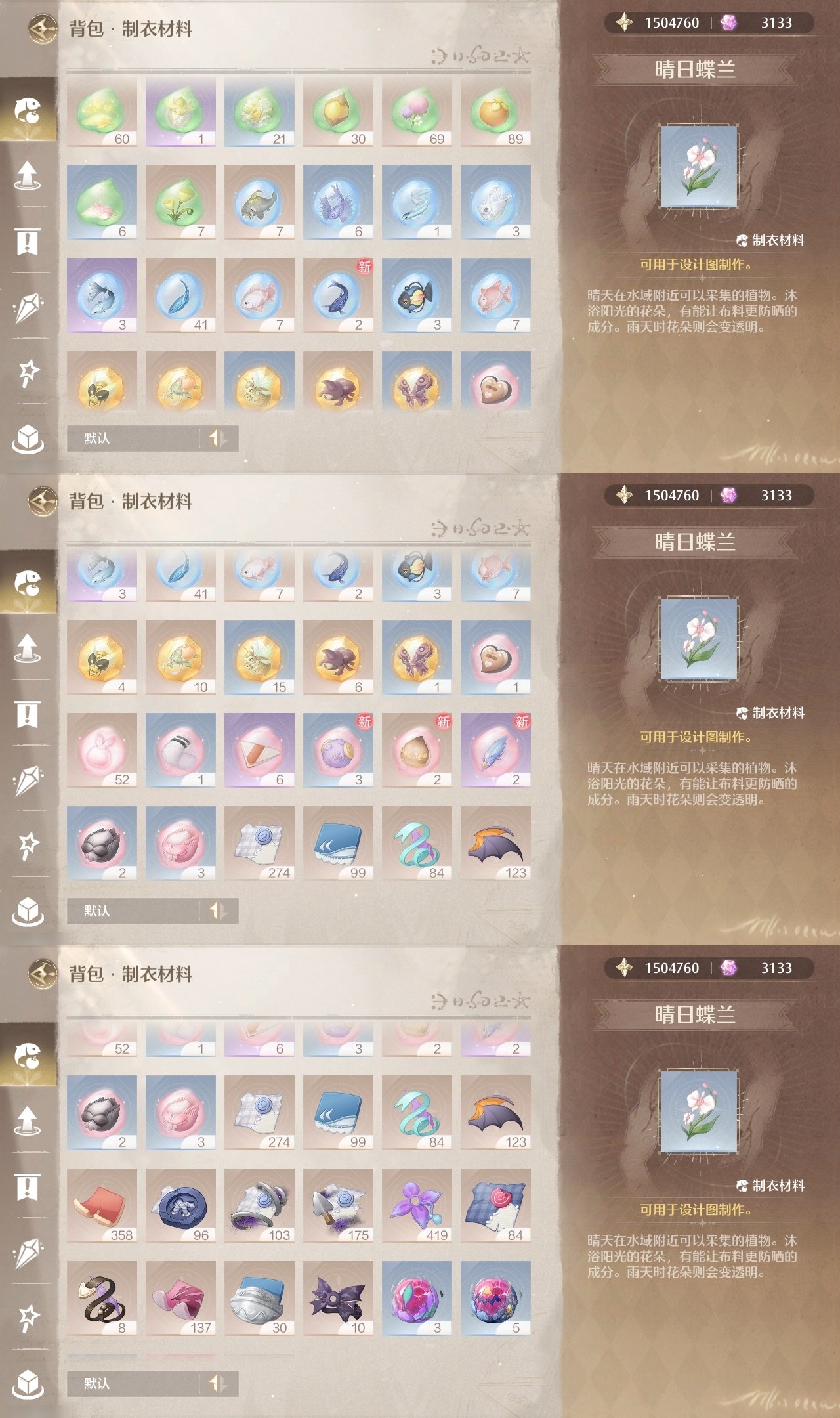This screenshot has height=1418, width=840.
Task: Pick the dark purple bow numbered 10
Action: coord(338,1299)
